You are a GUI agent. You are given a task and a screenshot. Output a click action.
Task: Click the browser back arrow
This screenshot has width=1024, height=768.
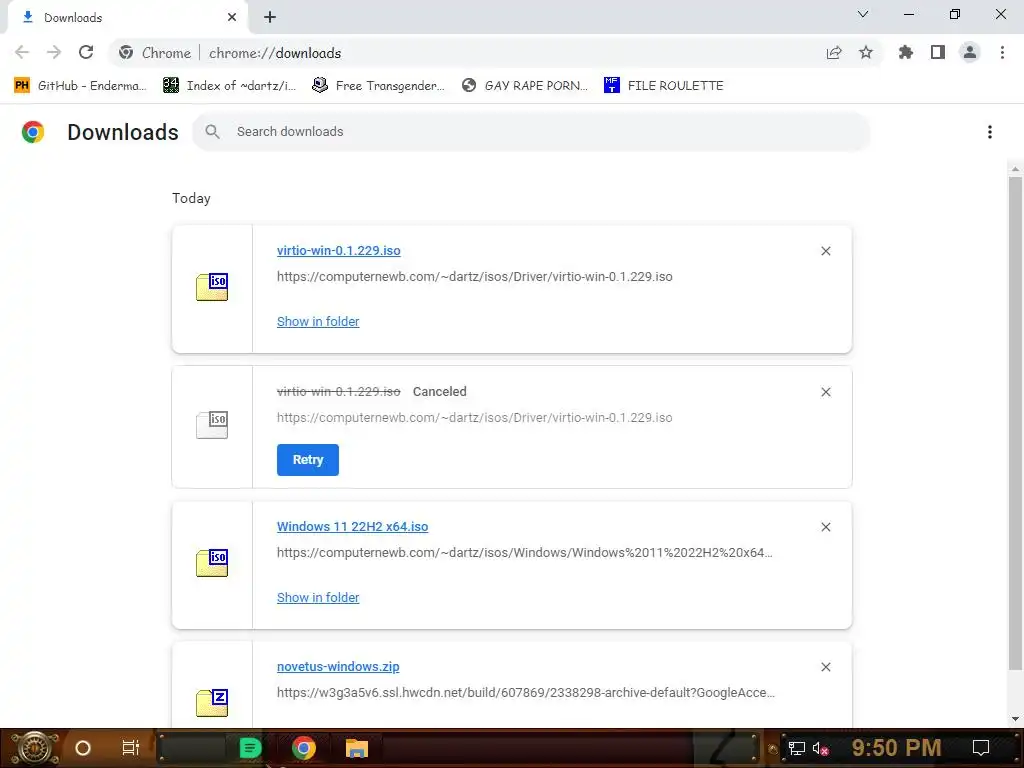coord(22,53)
